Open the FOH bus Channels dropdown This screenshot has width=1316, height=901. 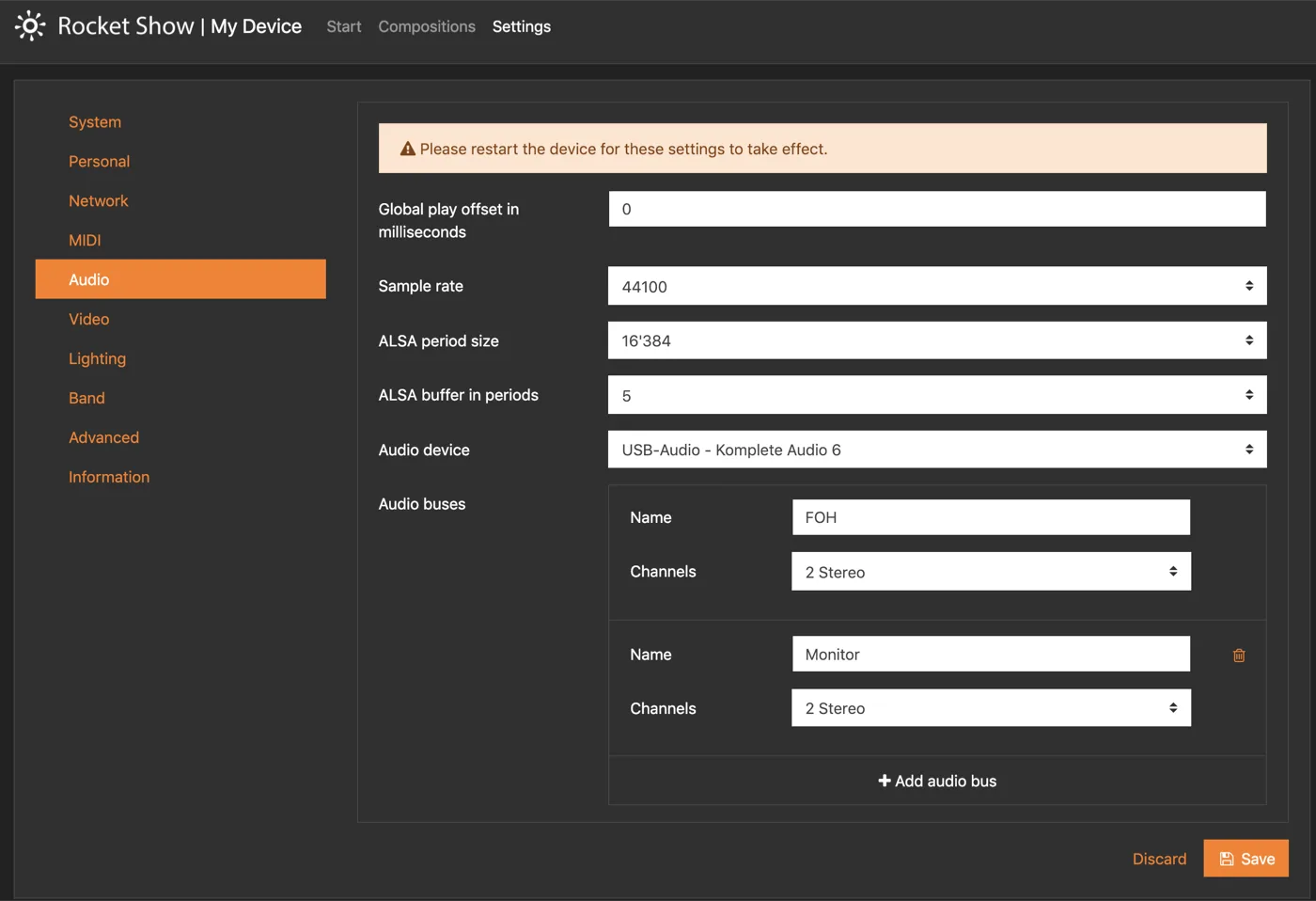991,572
